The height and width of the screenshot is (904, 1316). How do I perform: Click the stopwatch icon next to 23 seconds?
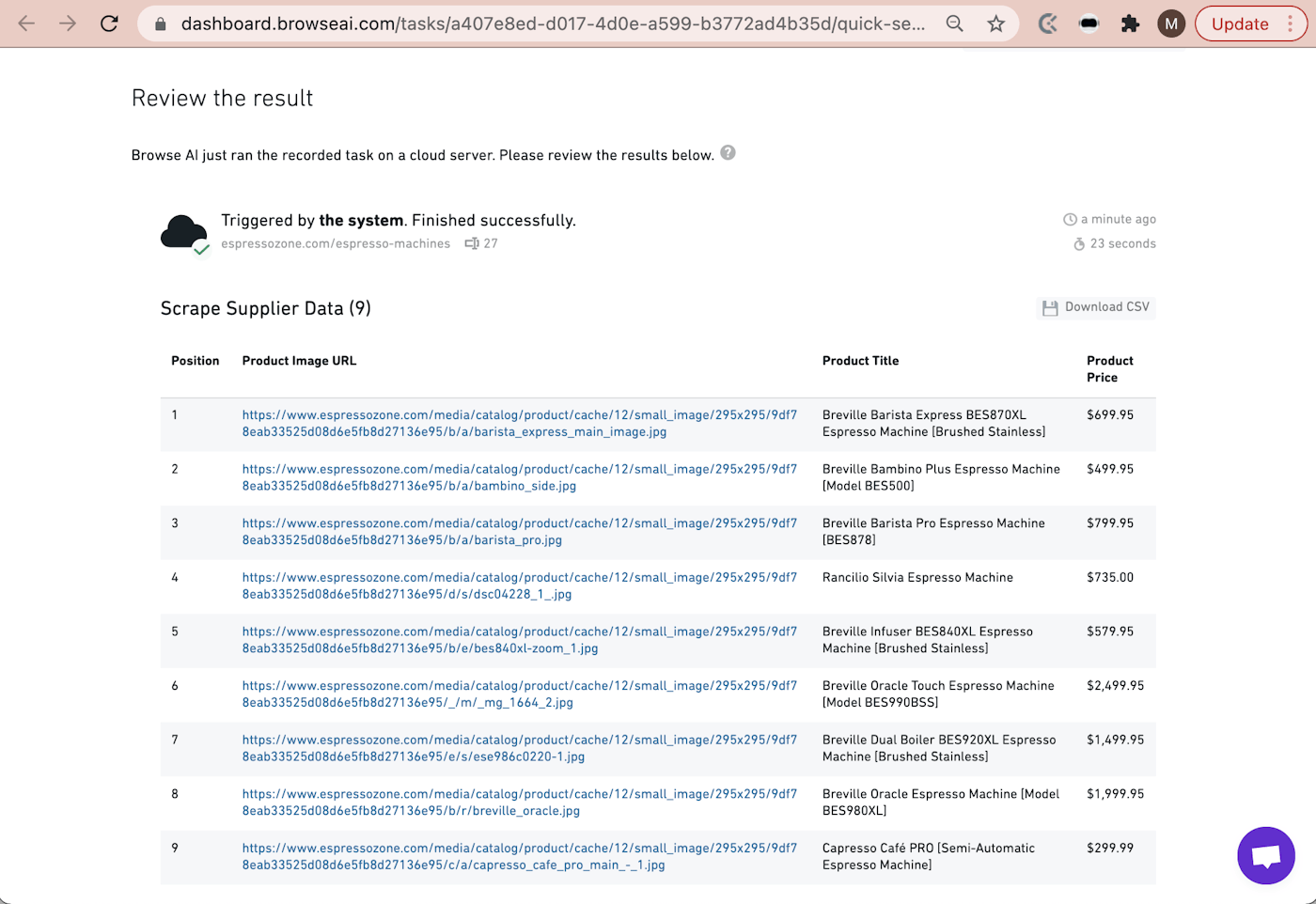pos(1079,244)
